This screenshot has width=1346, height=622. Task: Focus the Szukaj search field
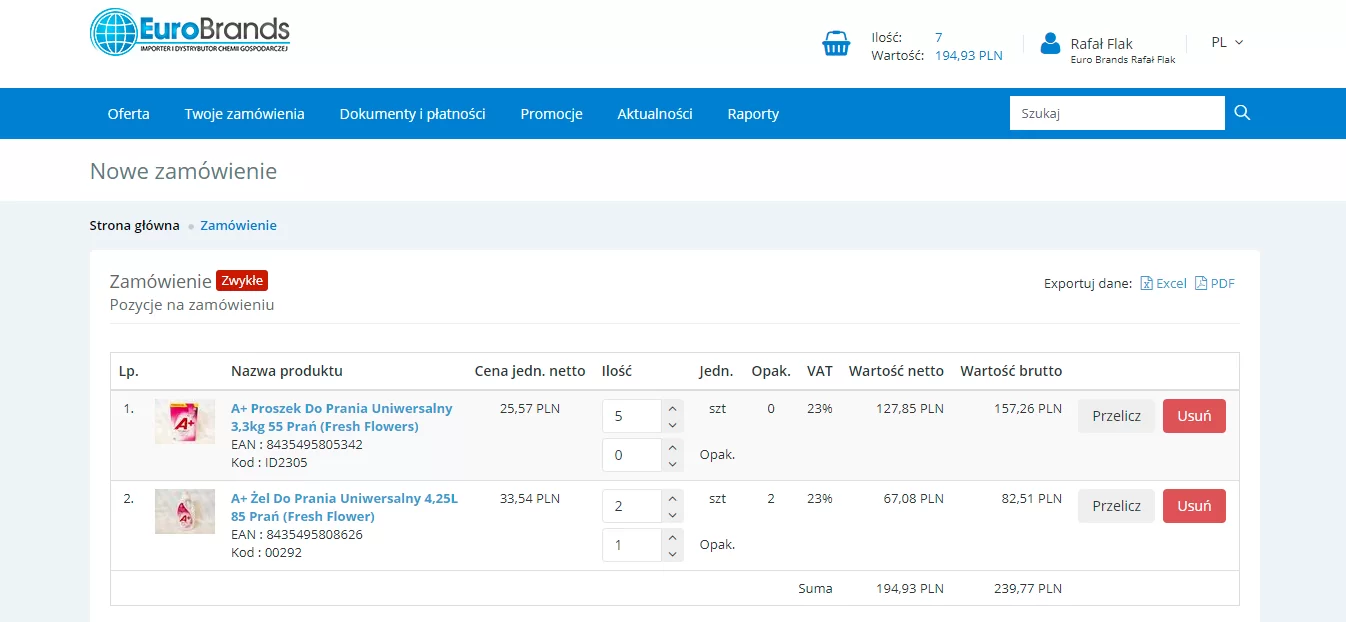[x=1117, y=113]
